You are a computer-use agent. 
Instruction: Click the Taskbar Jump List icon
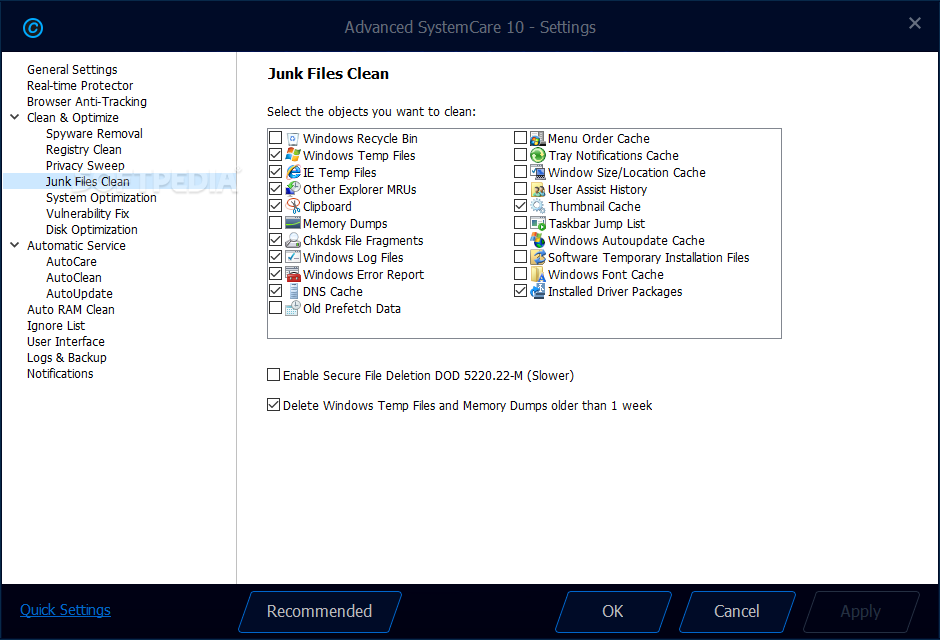pyautogui.click(x=538, y=224)
